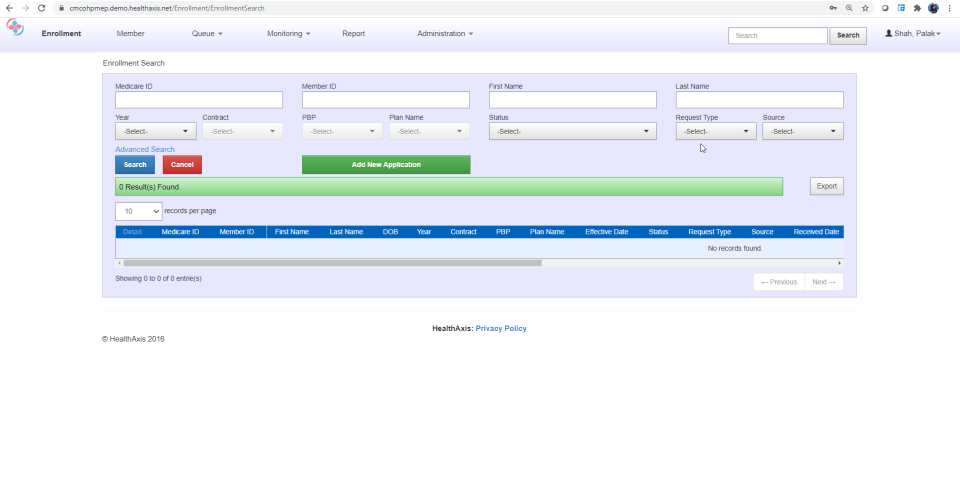The height and width of the screenshot is (503, 960).
Task: Open the Contract dropdown
Action: click(x=242, y=131)
